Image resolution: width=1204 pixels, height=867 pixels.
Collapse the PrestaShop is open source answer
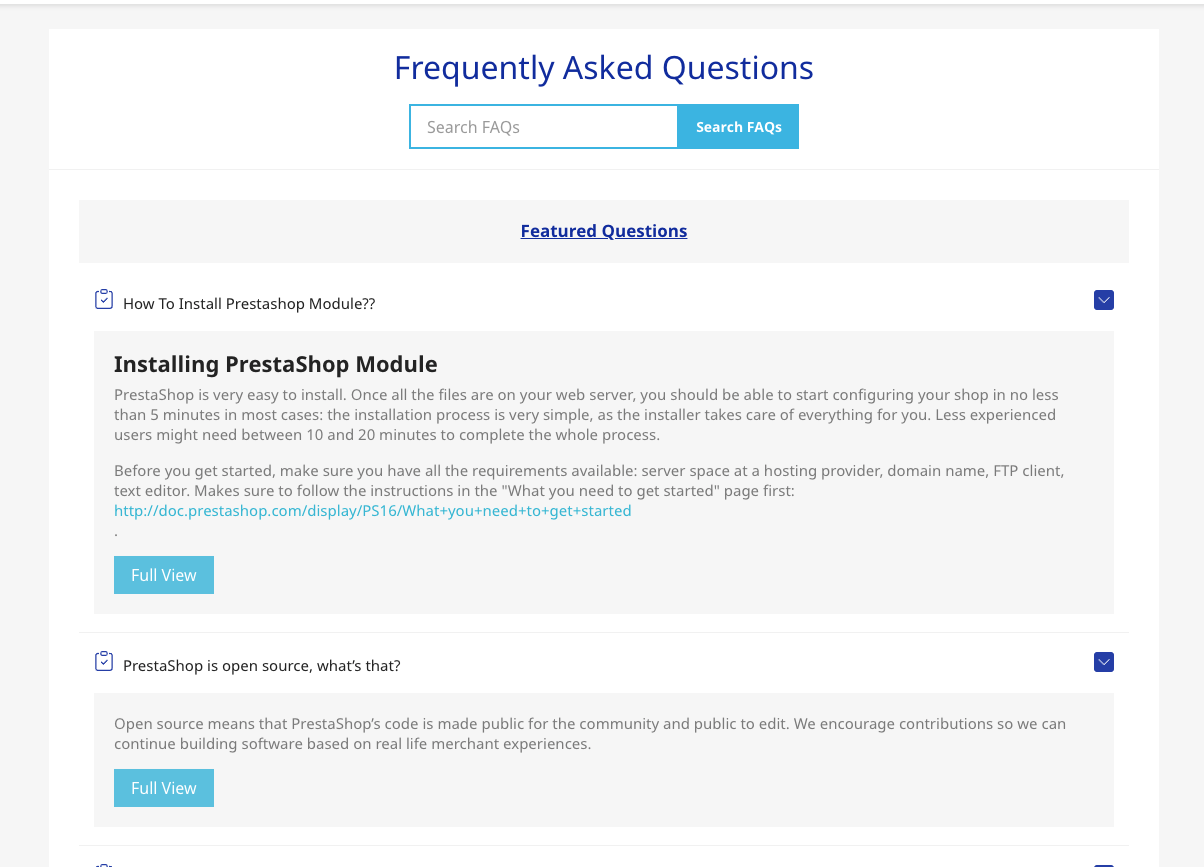[1104, 662]
